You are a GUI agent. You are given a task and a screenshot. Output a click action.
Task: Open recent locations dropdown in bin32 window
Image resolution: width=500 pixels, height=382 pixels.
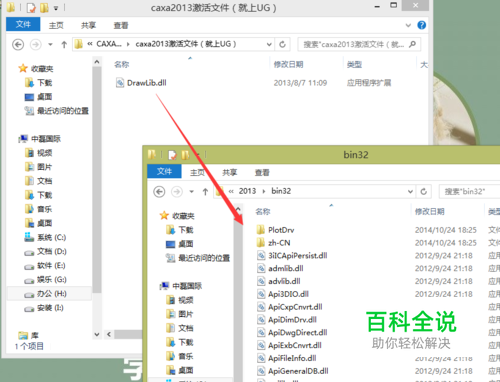pos(191,192)
